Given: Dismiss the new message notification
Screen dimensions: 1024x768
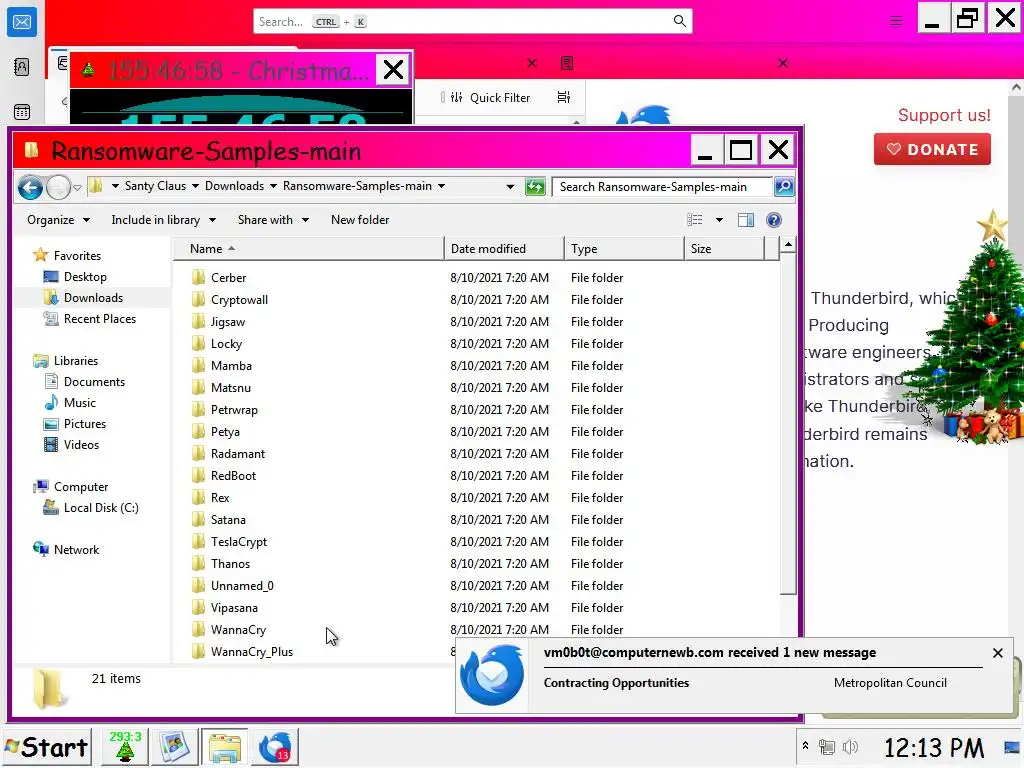Looking at the screenshot, I should coord(997,653).
